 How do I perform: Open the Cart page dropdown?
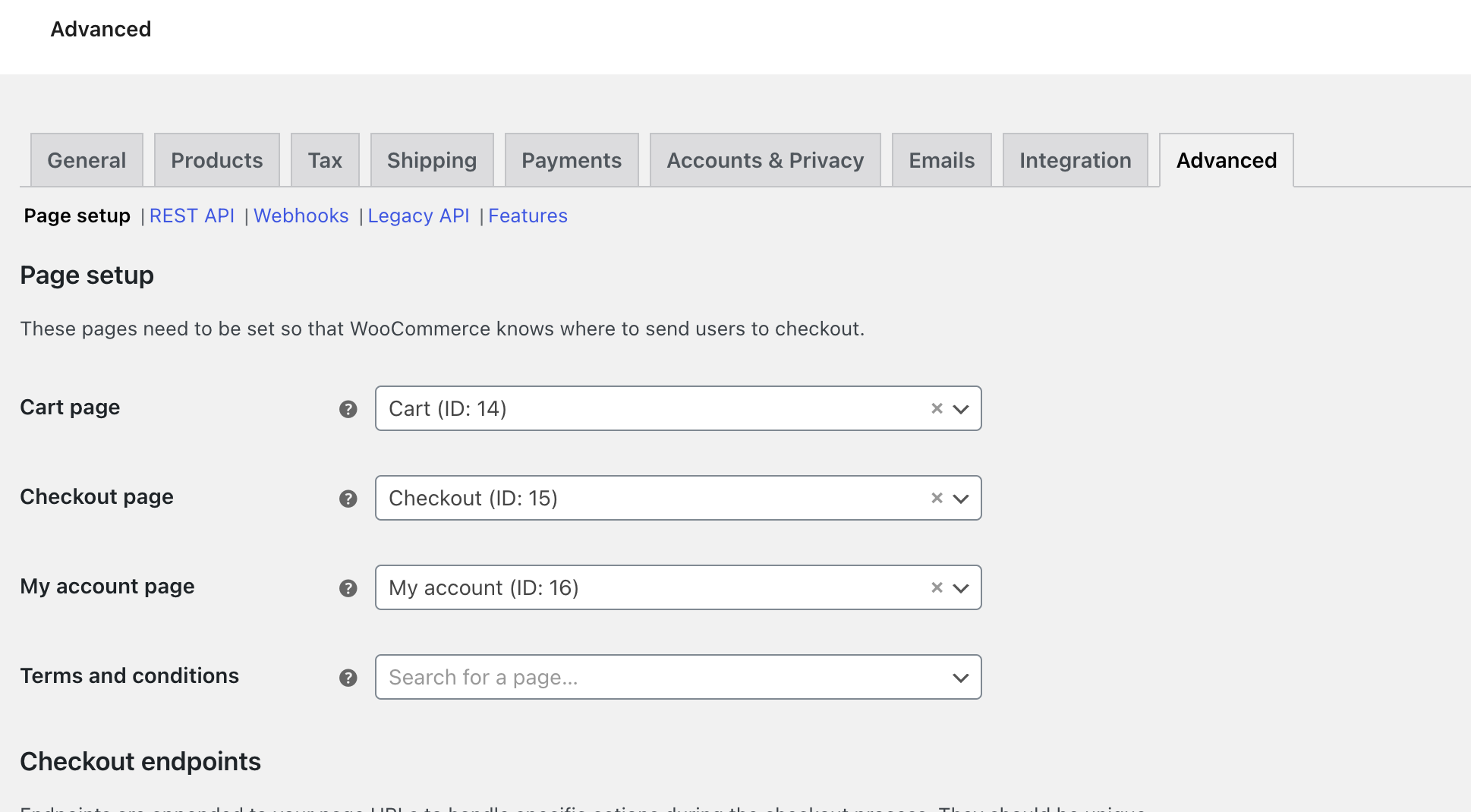(x=961, y=409)
